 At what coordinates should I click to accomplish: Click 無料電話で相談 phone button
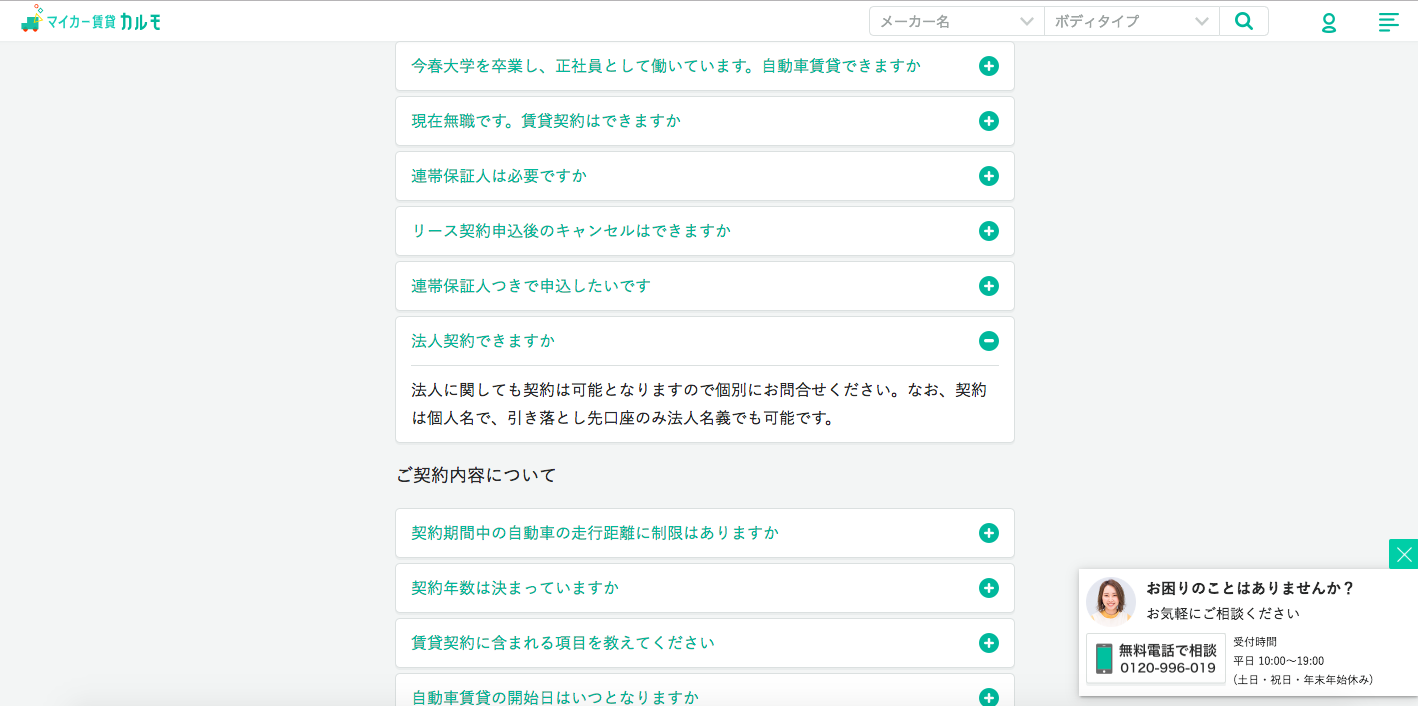click(x=1156, y=658)
